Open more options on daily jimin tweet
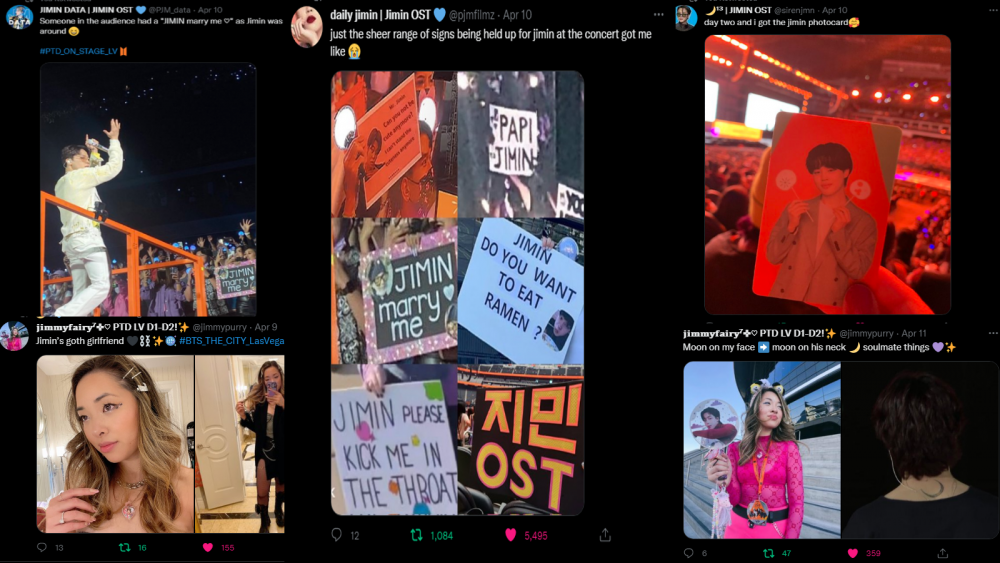 click(659, 14)
